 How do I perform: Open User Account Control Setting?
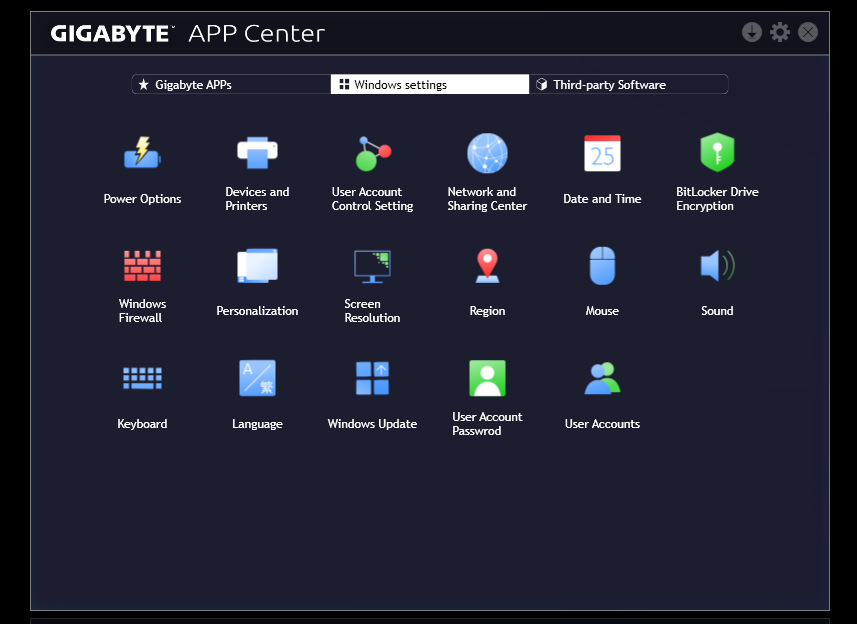(372, 155)
